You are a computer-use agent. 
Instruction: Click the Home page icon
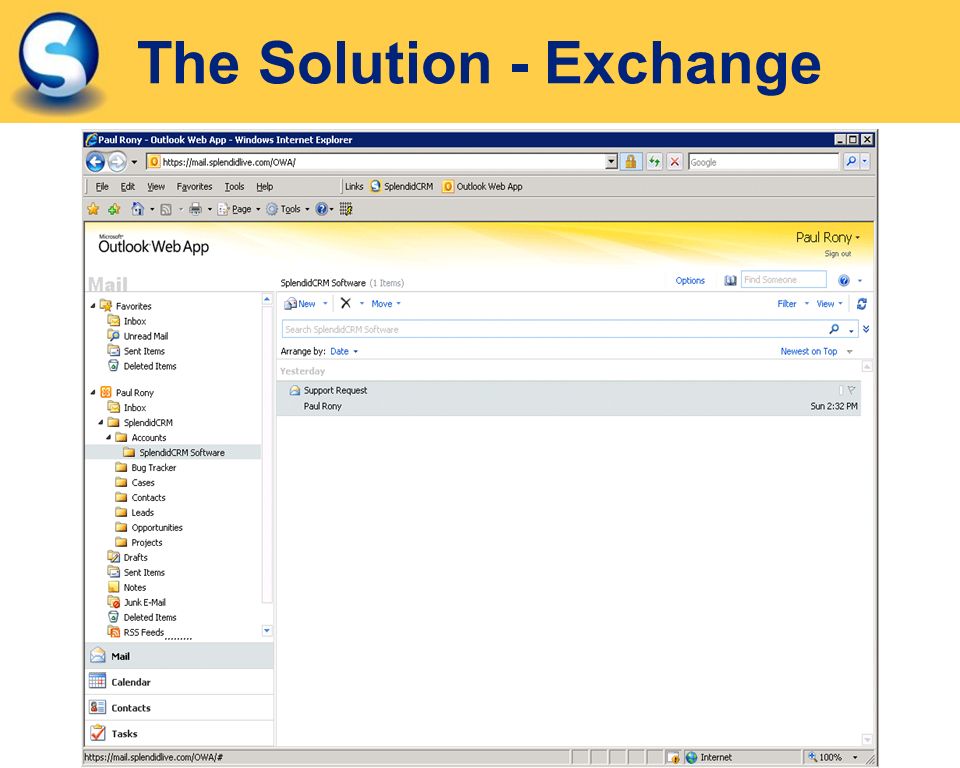pos(138,209)
